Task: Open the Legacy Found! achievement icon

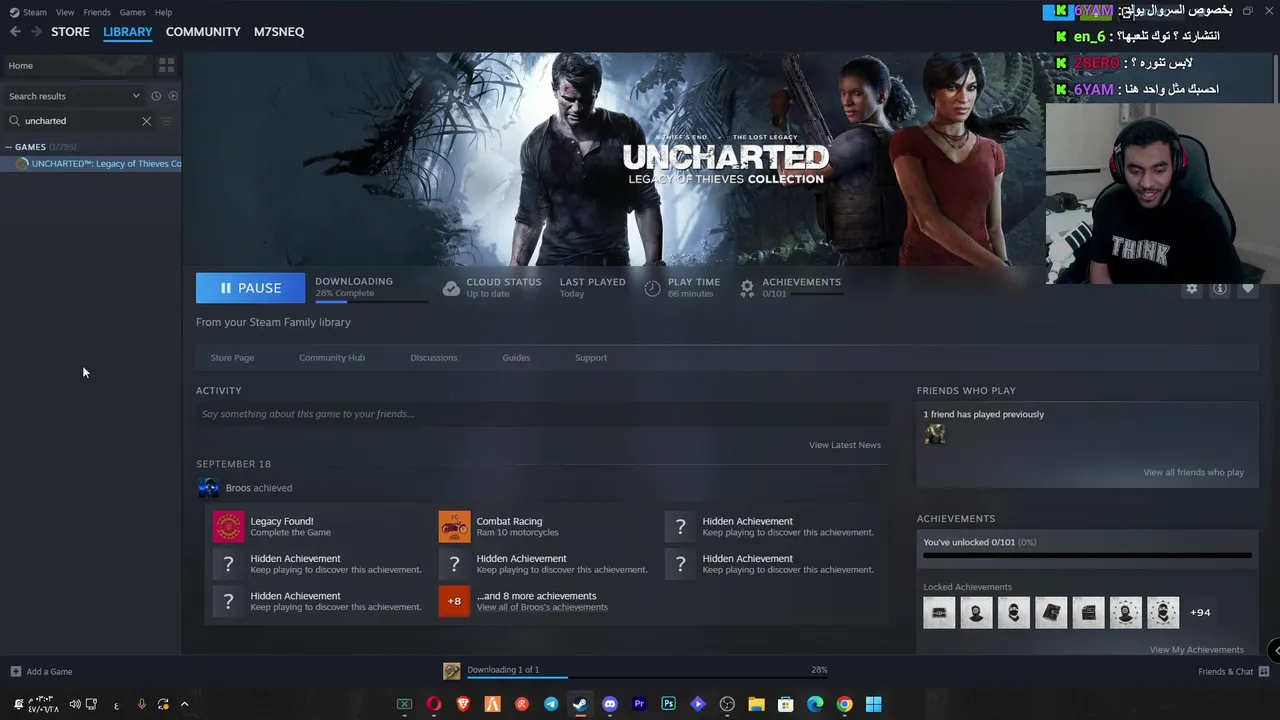Action: click(x=228, y=526)
